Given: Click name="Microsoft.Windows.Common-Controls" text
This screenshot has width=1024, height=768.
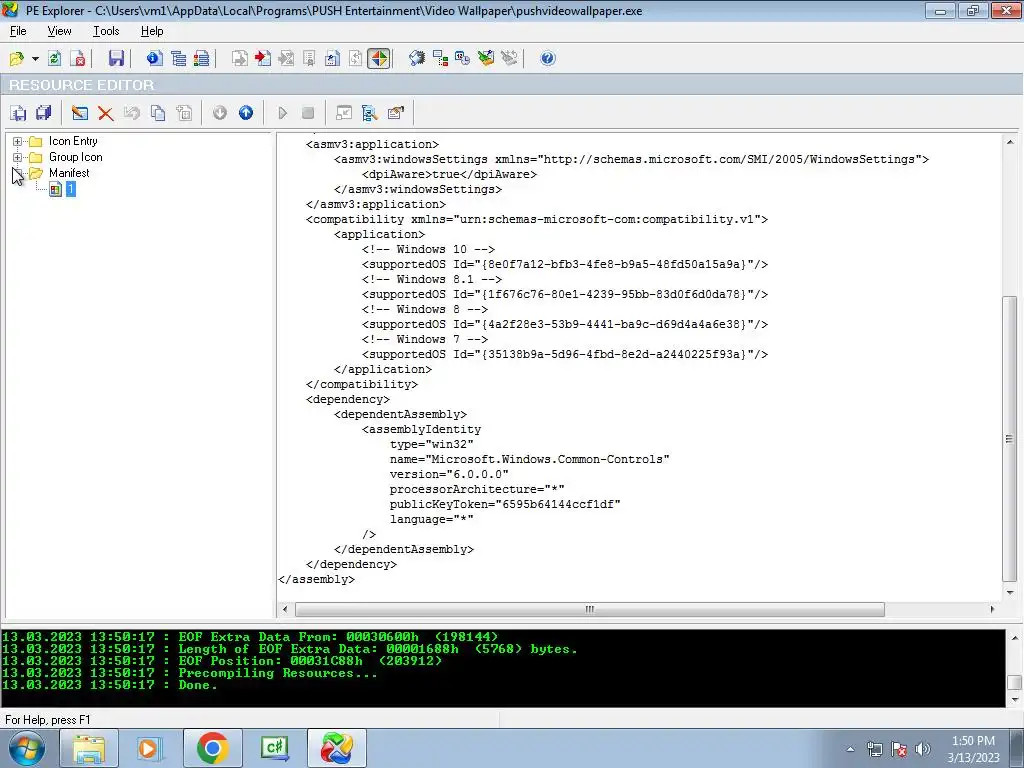Looking at the screenshot, I should 530,459.
